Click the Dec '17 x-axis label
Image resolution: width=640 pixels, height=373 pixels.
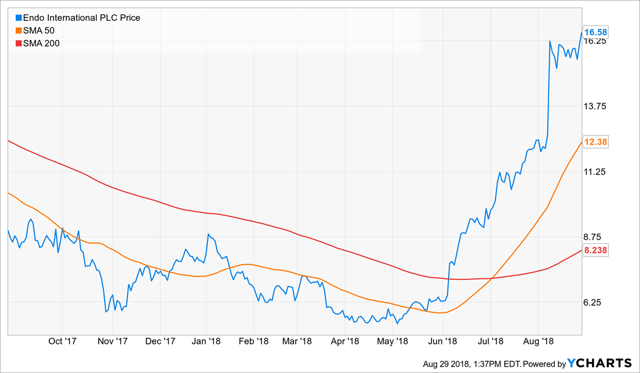point(160,341)
